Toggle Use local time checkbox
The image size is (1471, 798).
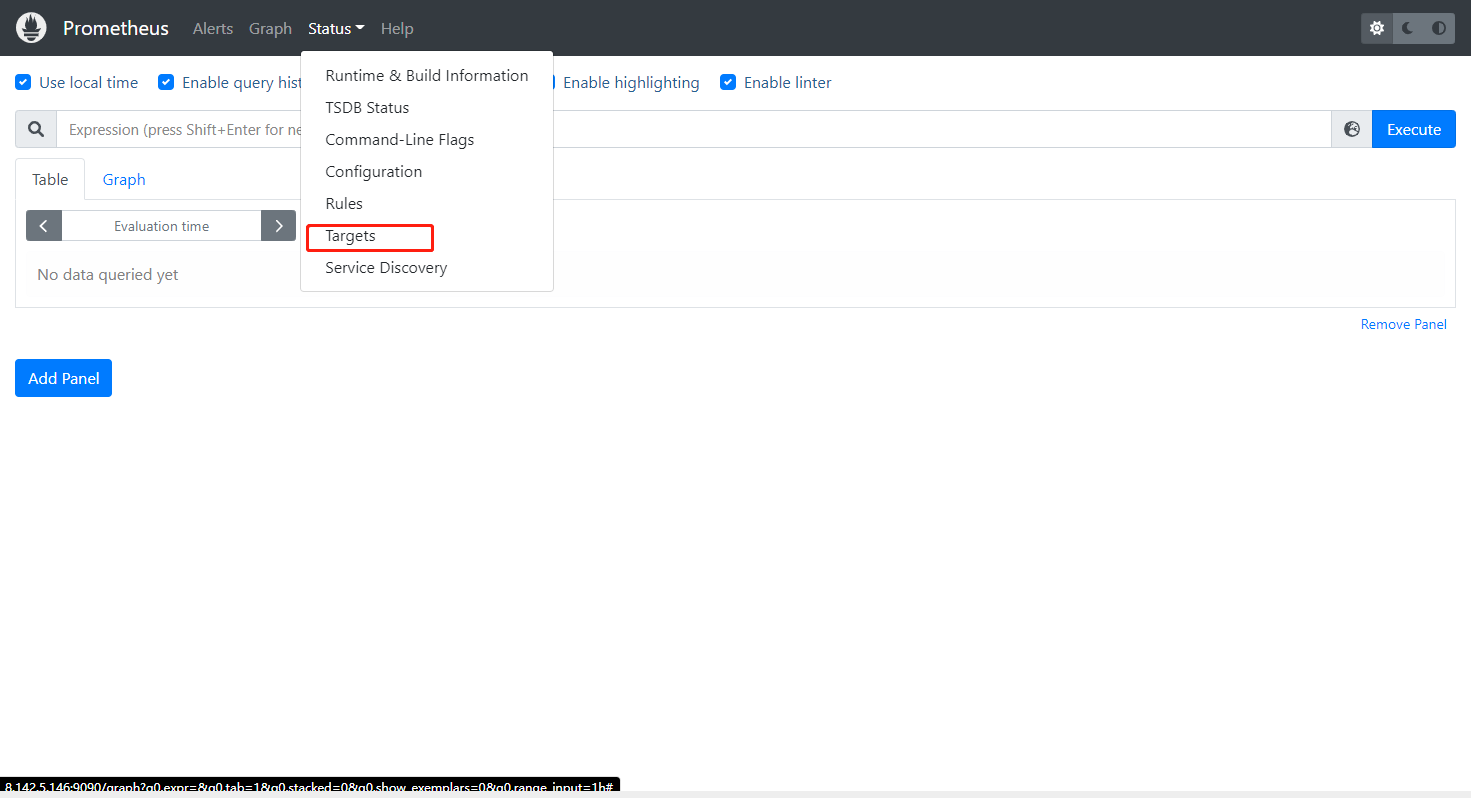(x=23, y=82)
